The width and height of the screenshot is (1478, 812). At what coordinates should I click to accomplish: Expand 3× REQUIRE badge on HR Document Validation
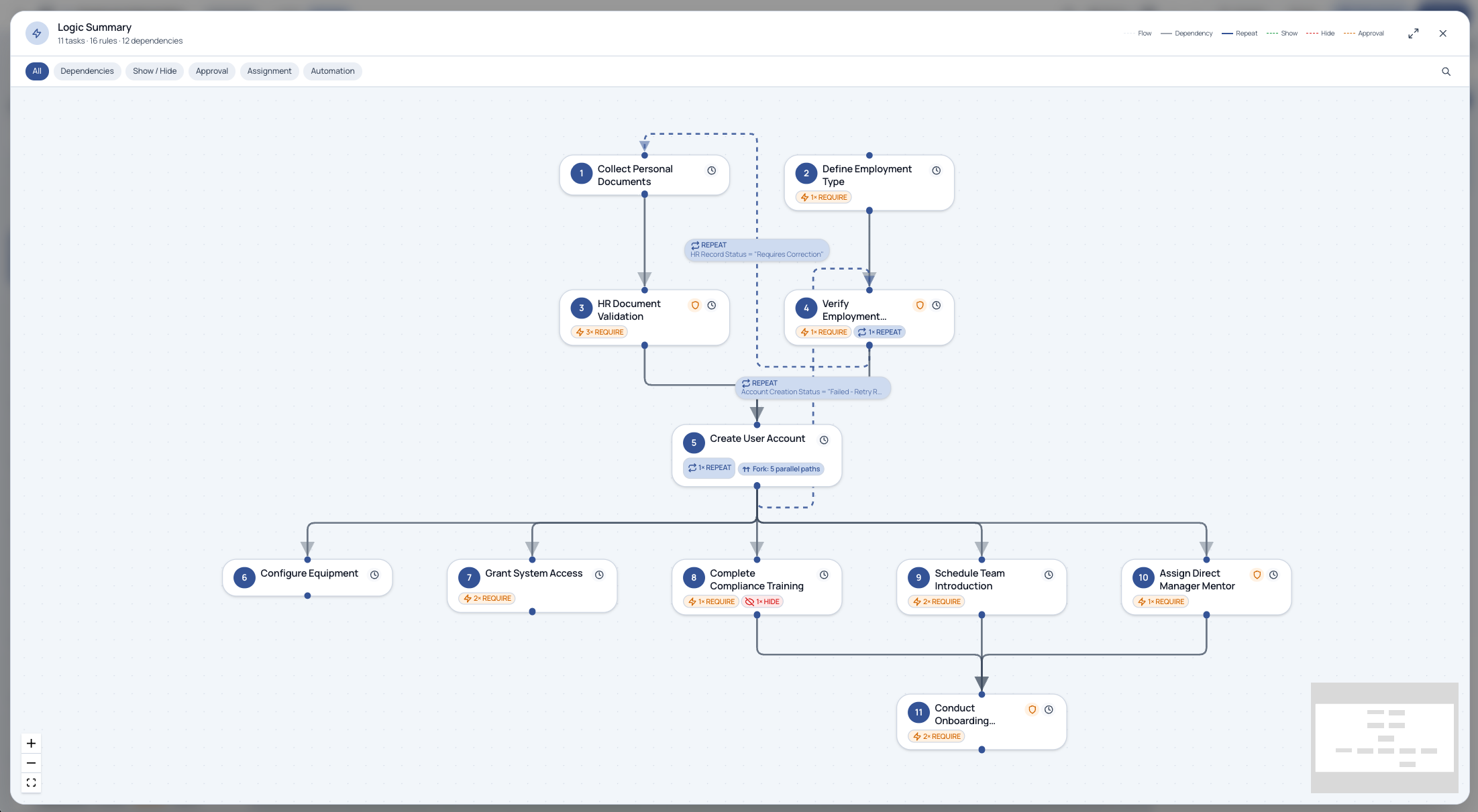click(599, 332)
